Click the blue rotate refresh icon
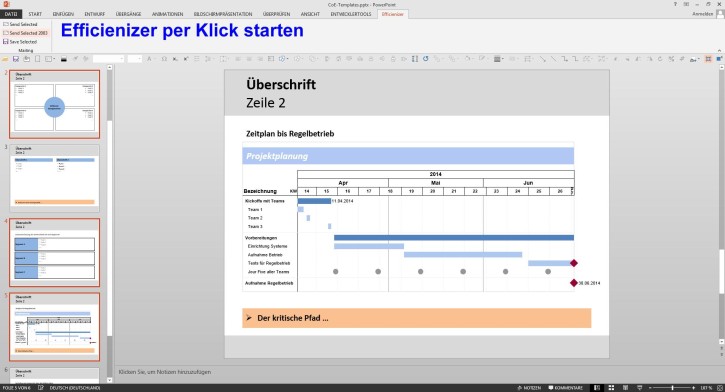The width and height of the screenshot is (725, 392). [x=426, y=59]
